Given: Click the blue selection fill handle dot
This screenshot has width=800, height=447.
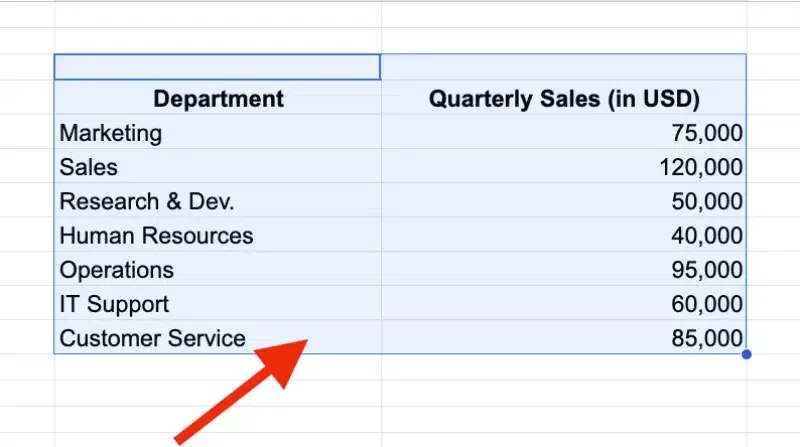Looking at the screenshot, I should click(746, 354).
